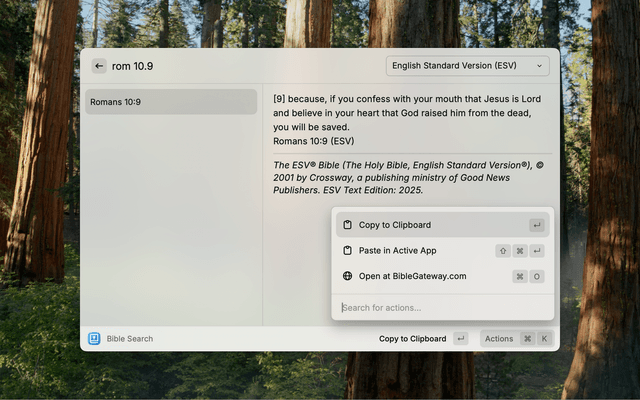Click the chevron on the Bible version selector
Image resolution: width=640 pixels, height=400 pixels.
point(540,66)
